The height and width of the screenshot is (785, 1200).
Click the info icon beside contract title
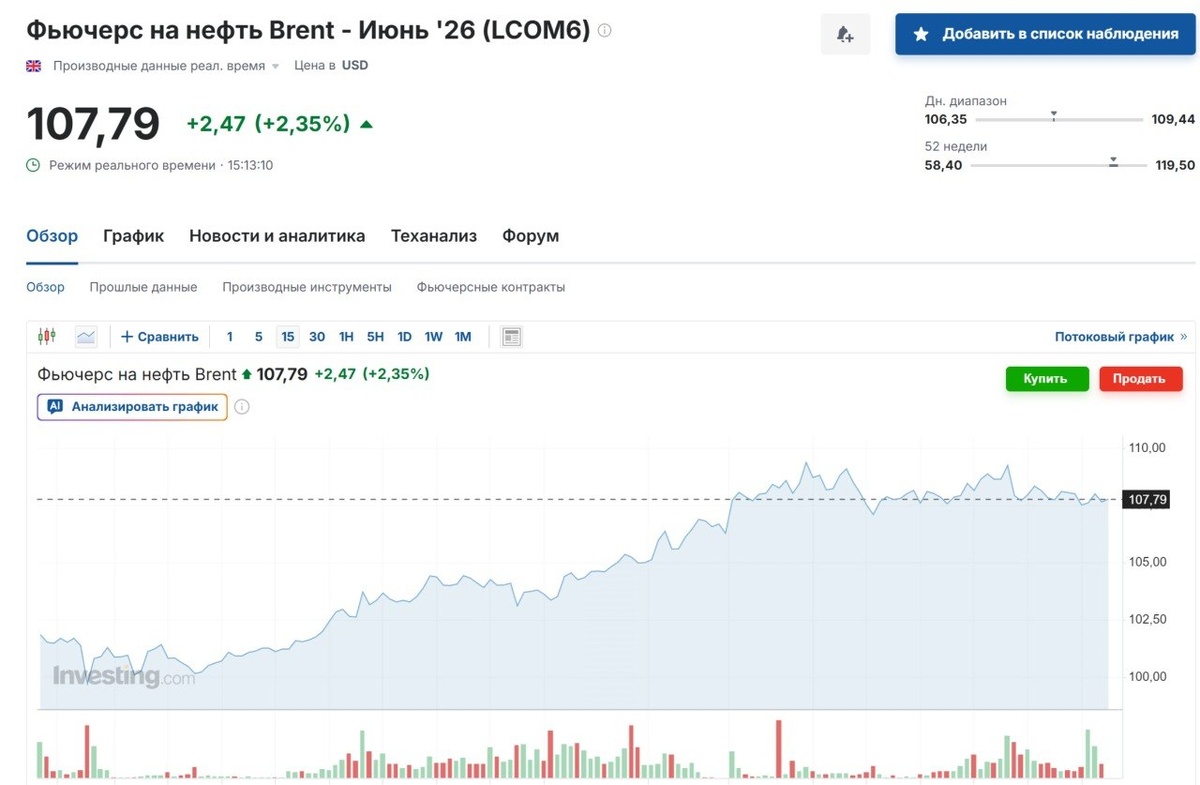click(604, 31)
